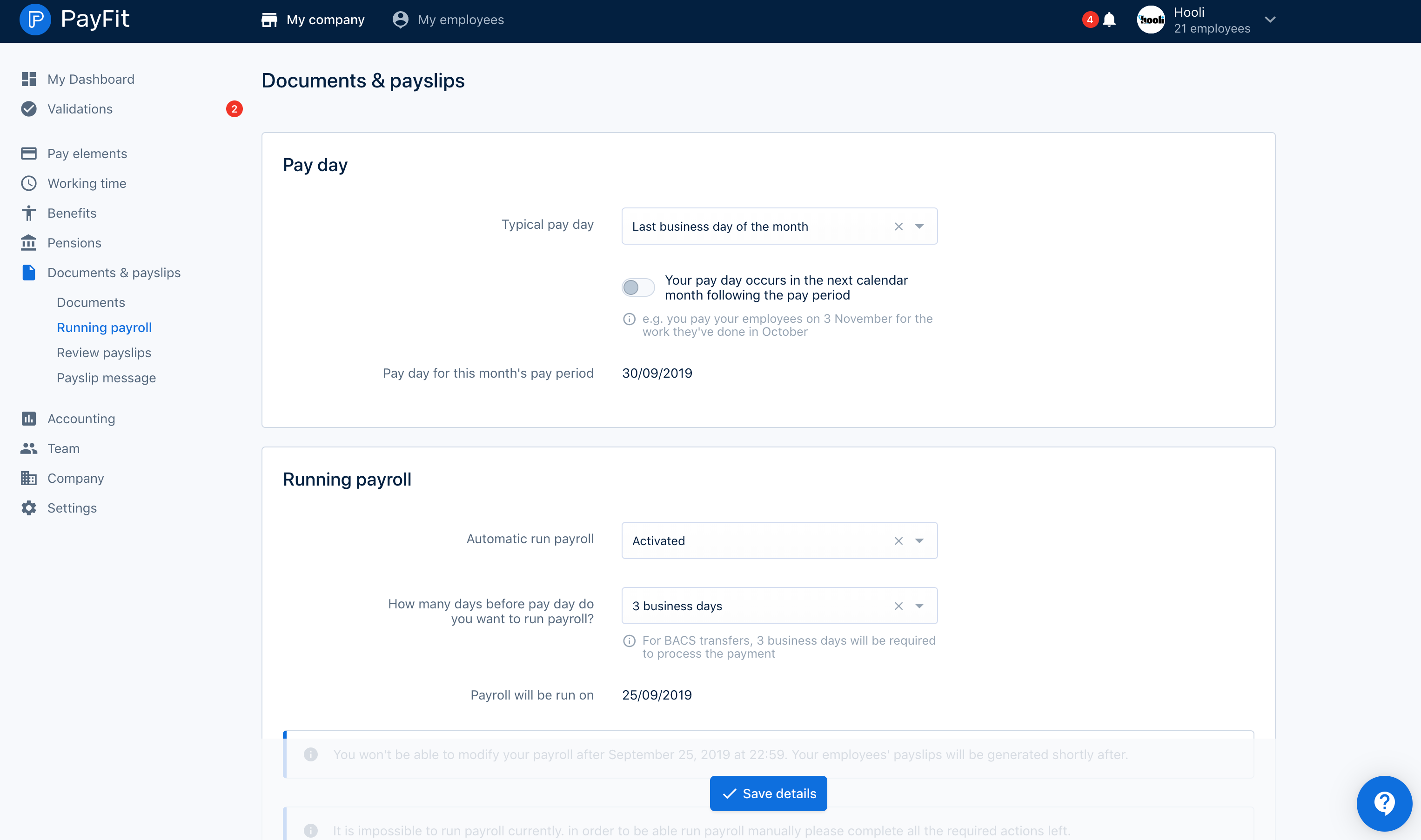Expand the Typical pay day dropdown
This screenshot has height=840, width=1421.
919,227
